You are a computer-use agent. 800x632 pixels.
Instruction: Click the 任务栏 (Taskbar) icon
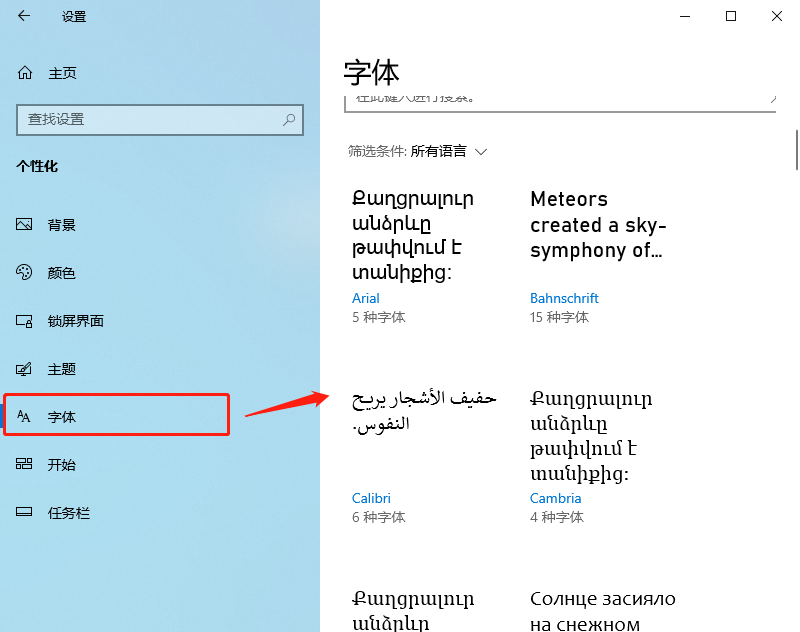point(24,512)
